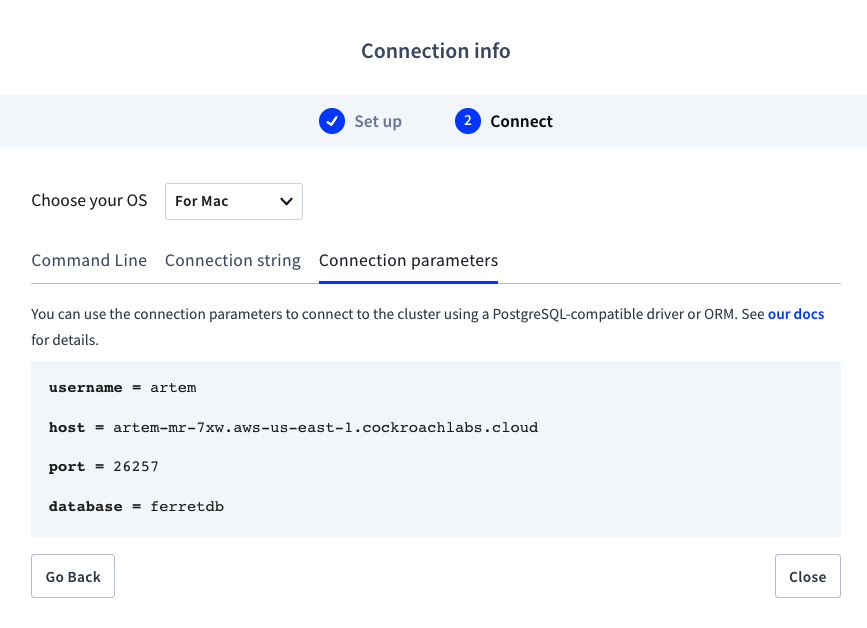Switch to the Command Line tab
The height and width of the screenshot is (628, 867).
click(x=89, y=260)
